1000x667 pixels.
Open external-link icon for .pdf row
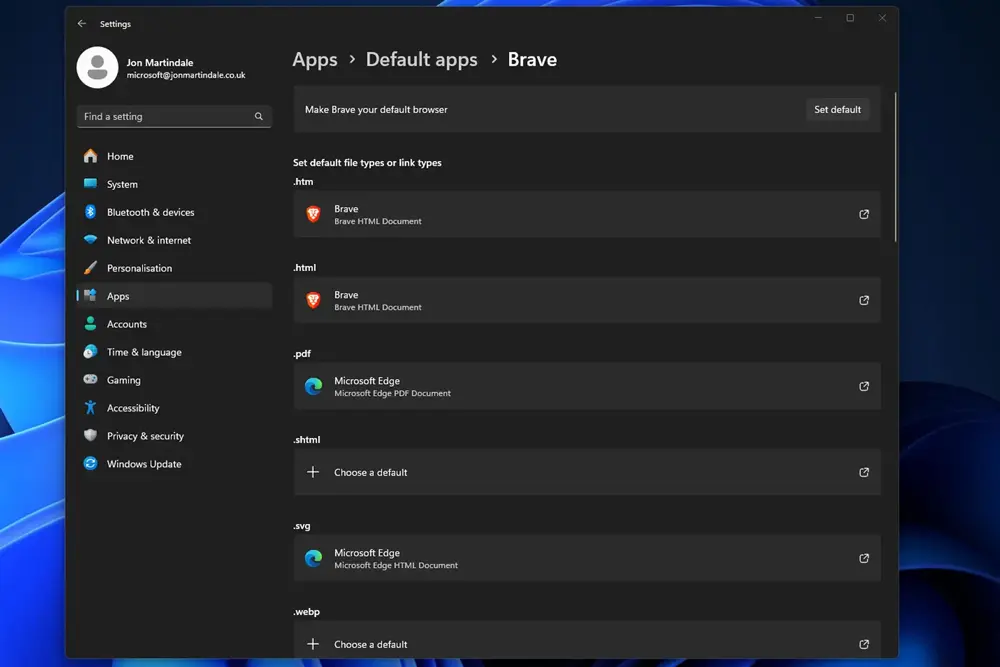point(864,386)
